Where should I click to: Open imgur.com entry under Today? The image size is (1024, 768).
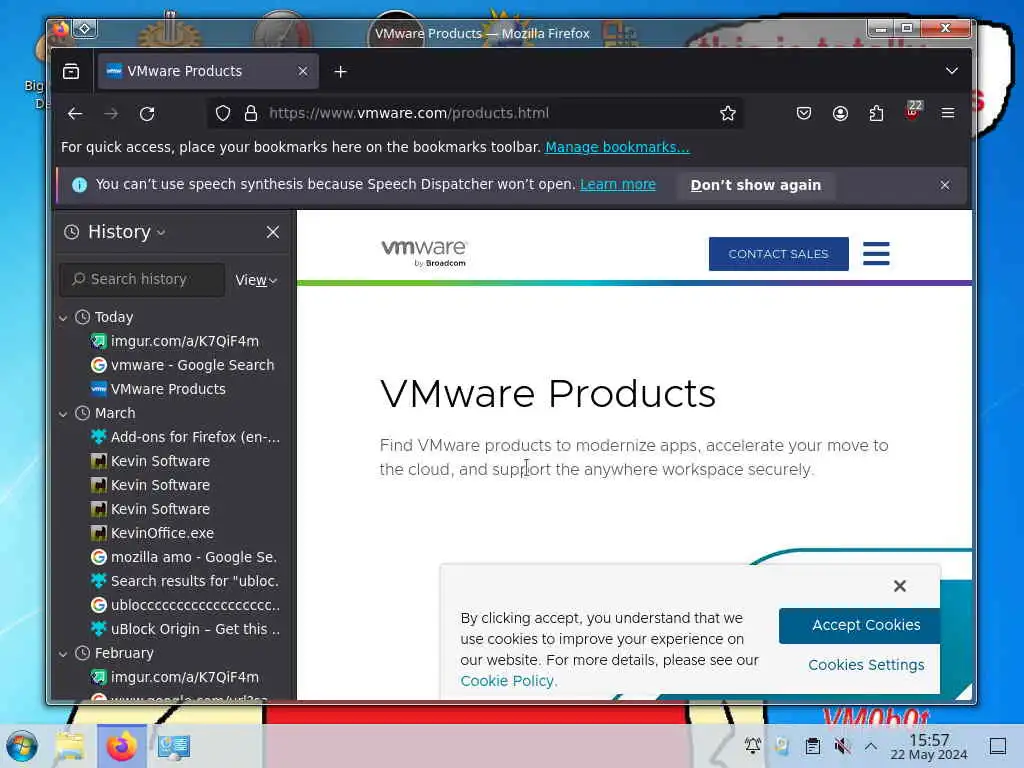[175, 341]
